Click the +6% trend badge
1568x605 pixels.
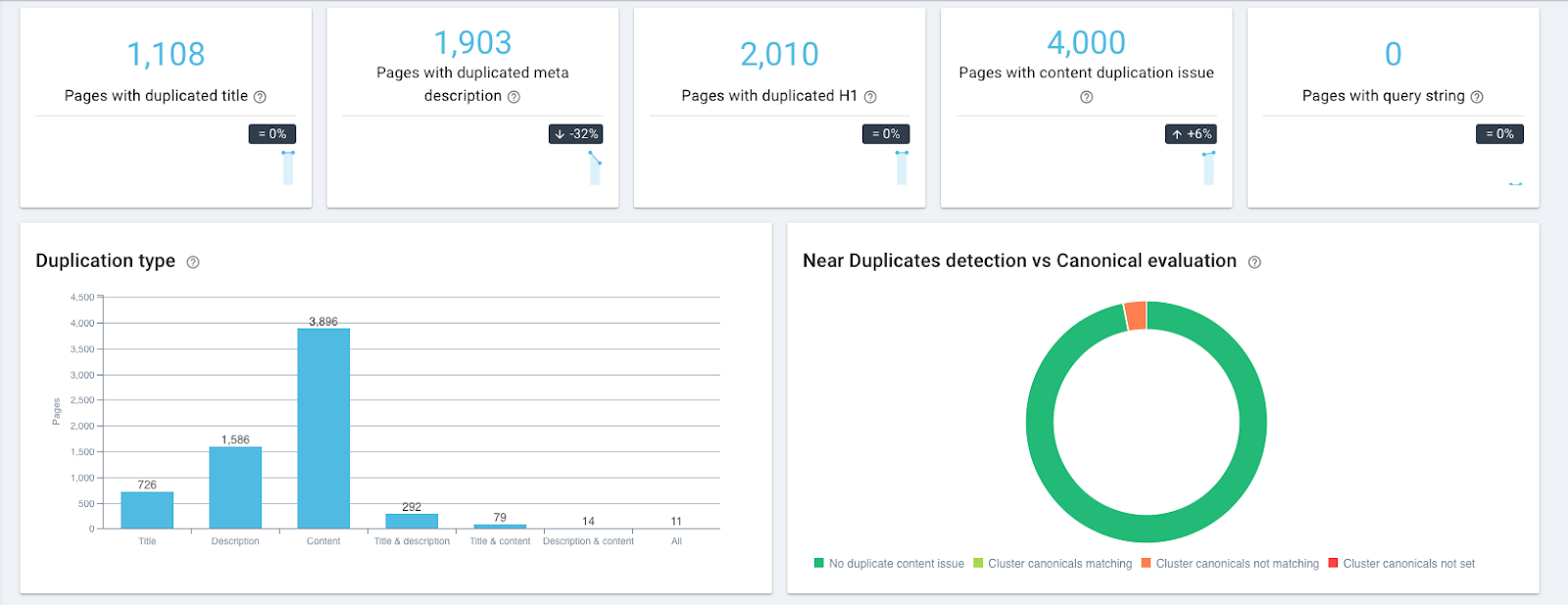point(1191,134)
